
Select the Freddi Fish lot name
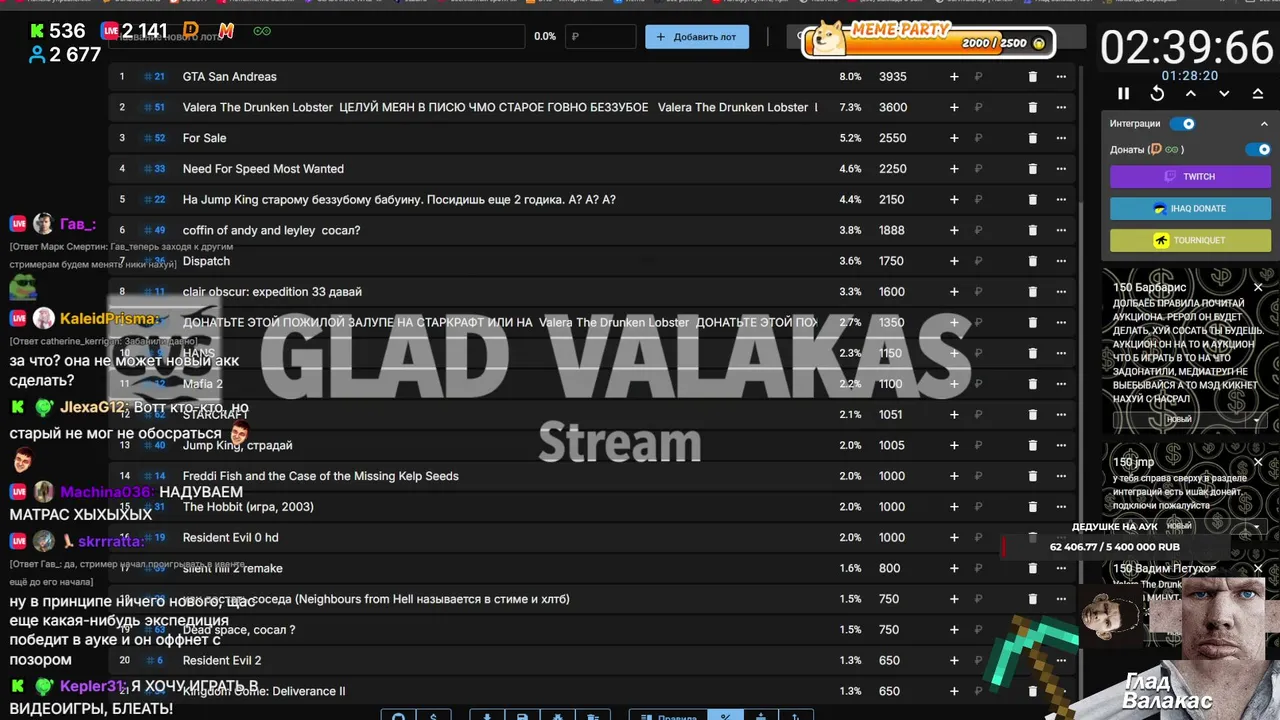[x=320, y=476]
